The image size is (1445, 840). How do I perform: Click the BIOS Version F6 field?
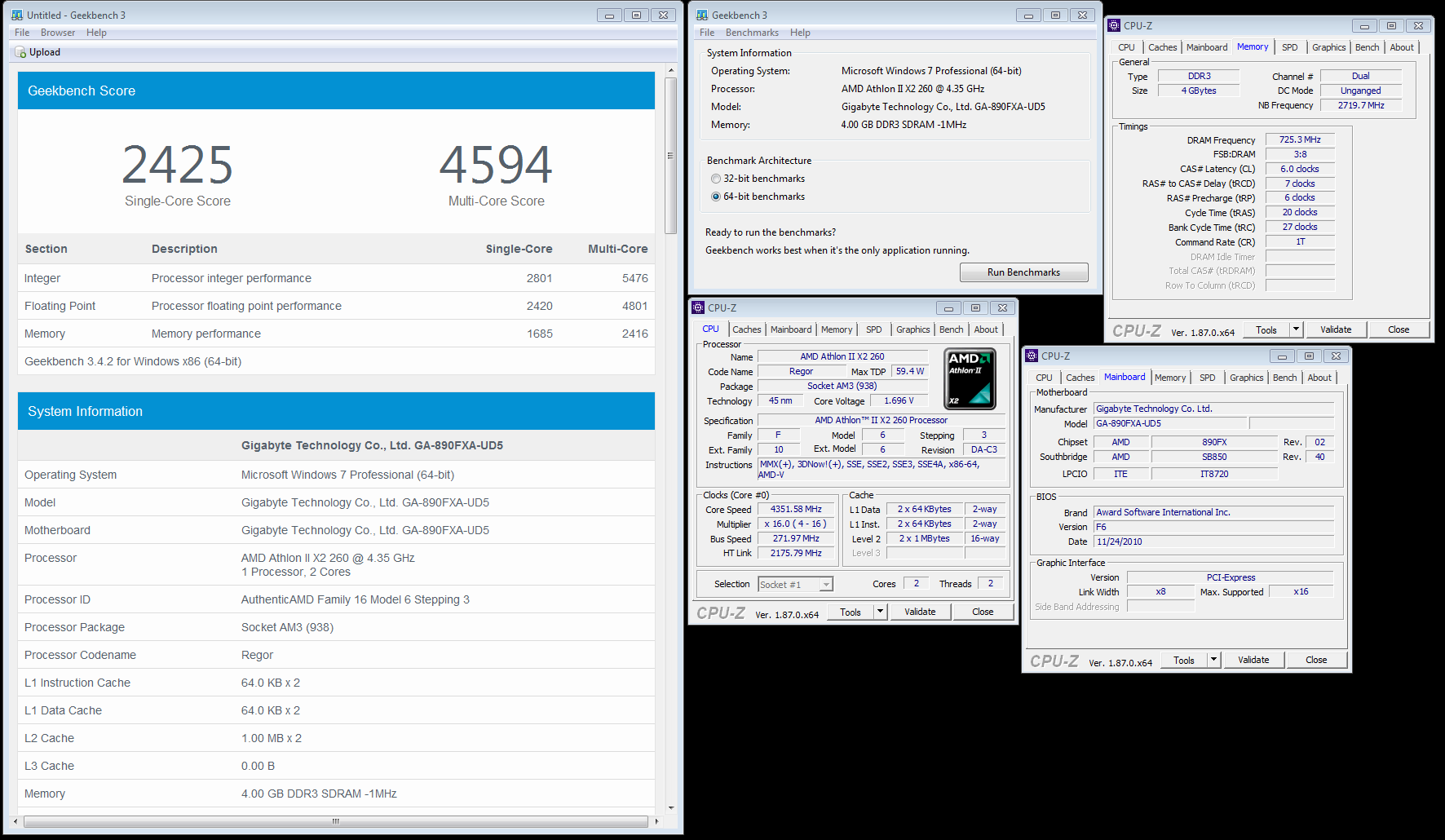1214,527
